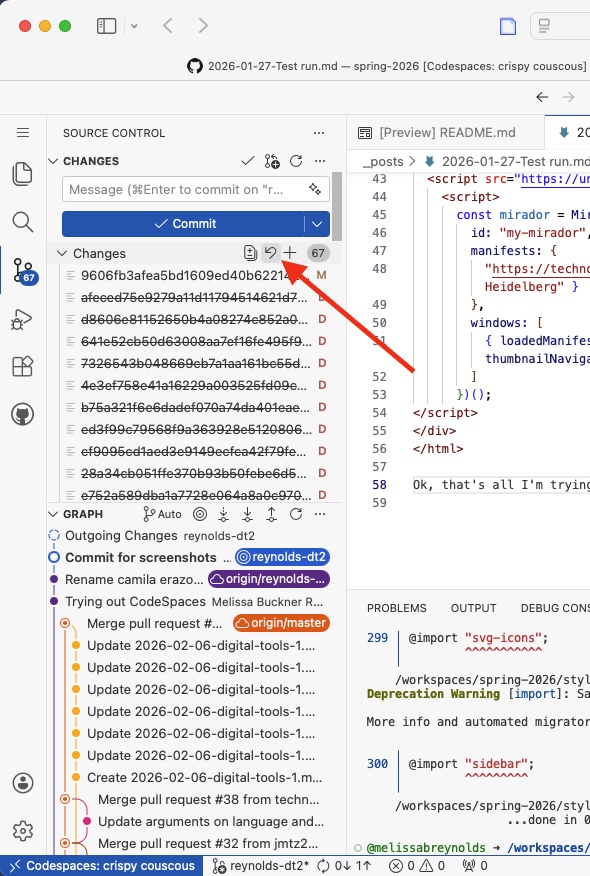
Task: Open Source Control view with 67 badge
Action: coord(23,271)
